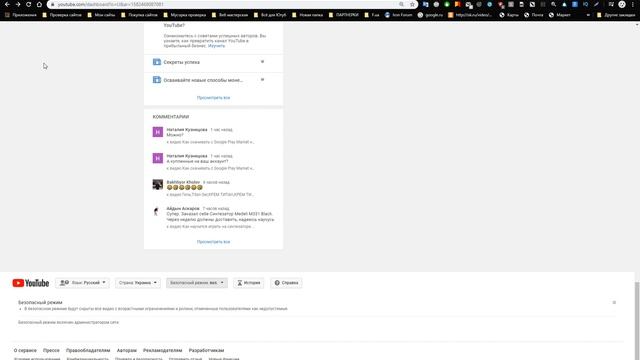Image resolution: width=640 pixels, height=360 pixels.
Task: Open the Рекламодателям footer link
Action: (x=162, y=351)
